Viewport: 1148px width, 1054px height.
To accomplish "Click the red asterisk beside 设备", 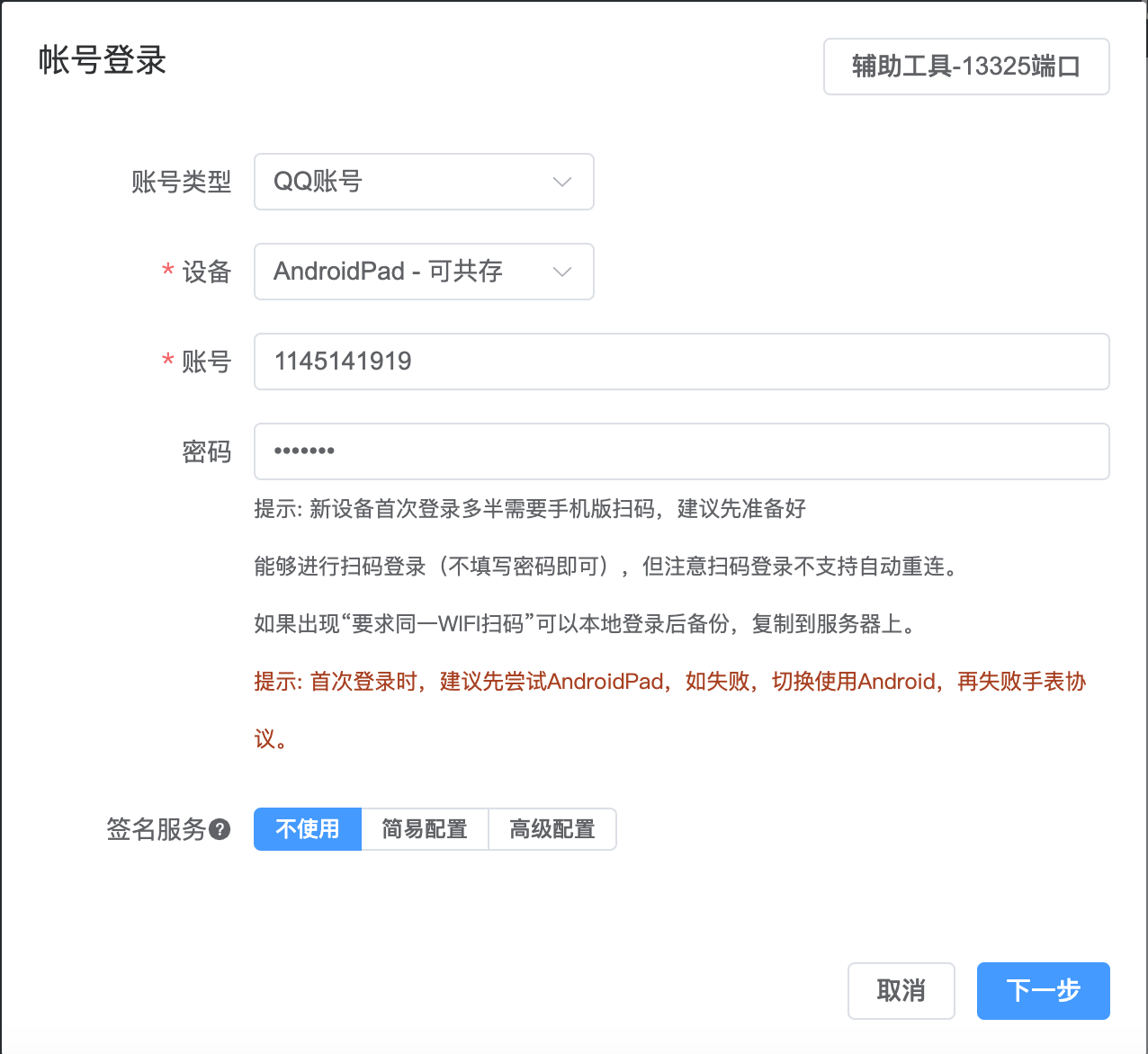I will pyautogui.click(x=167, y=272).
